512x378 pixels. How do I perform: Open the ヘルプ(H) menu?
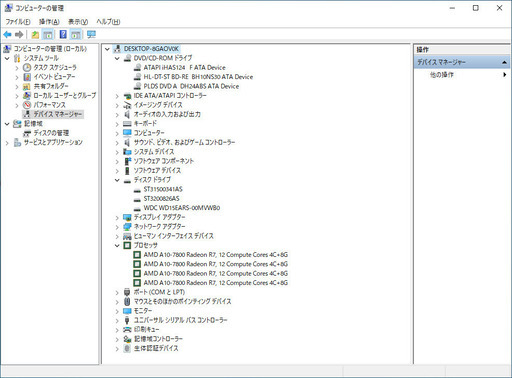(108, 22)
